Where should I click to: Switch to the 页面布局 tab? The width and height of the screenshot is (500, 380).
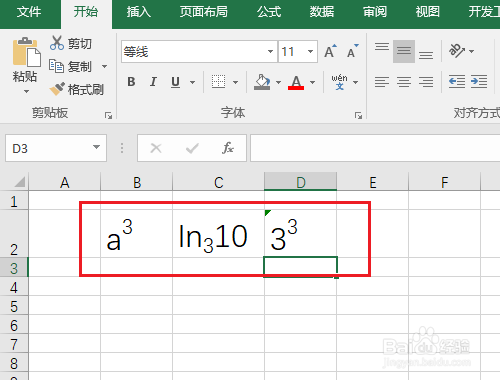pyautogui.click(x=203, y=12)
